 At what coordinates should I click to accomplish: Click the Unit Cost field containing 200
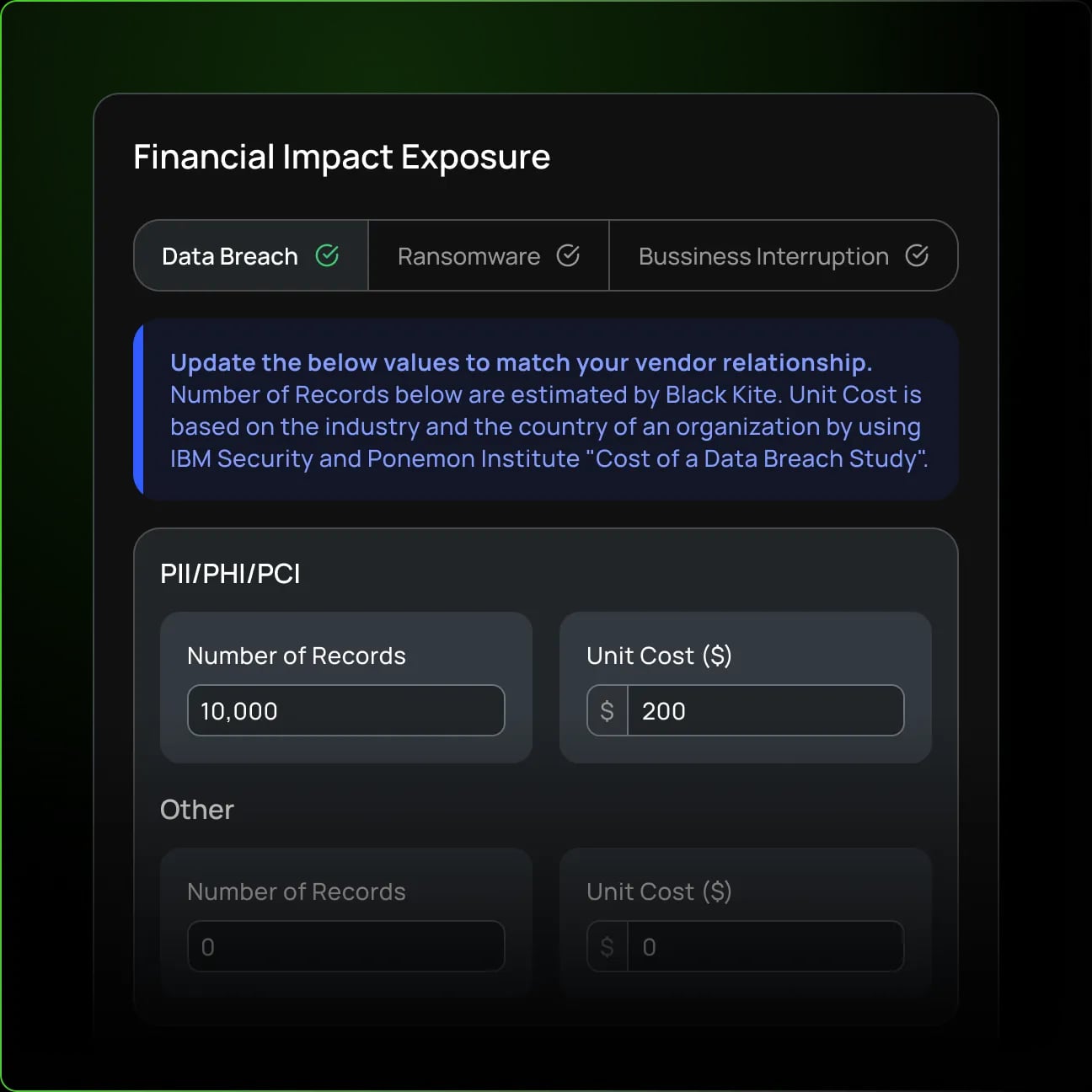(x=765, y=710)
